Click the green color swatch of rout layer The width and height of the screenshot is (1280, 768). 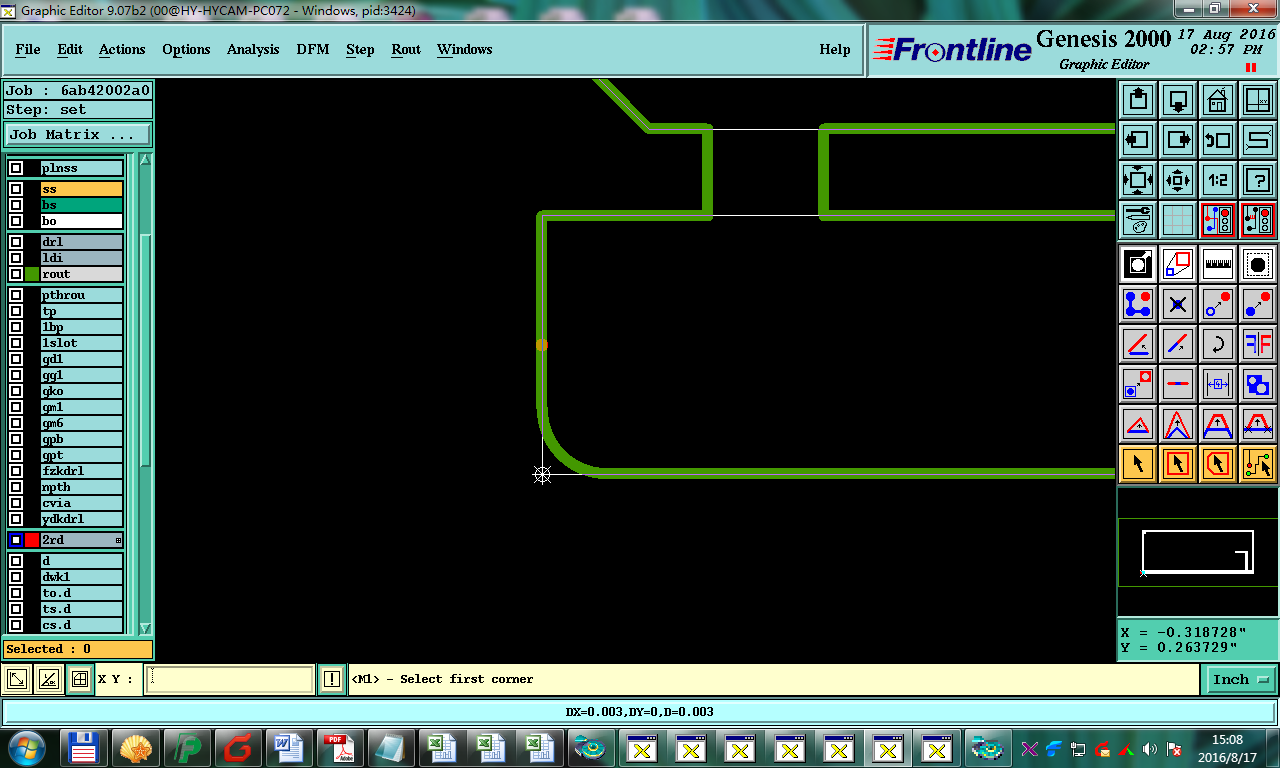[x=32, y=274]
